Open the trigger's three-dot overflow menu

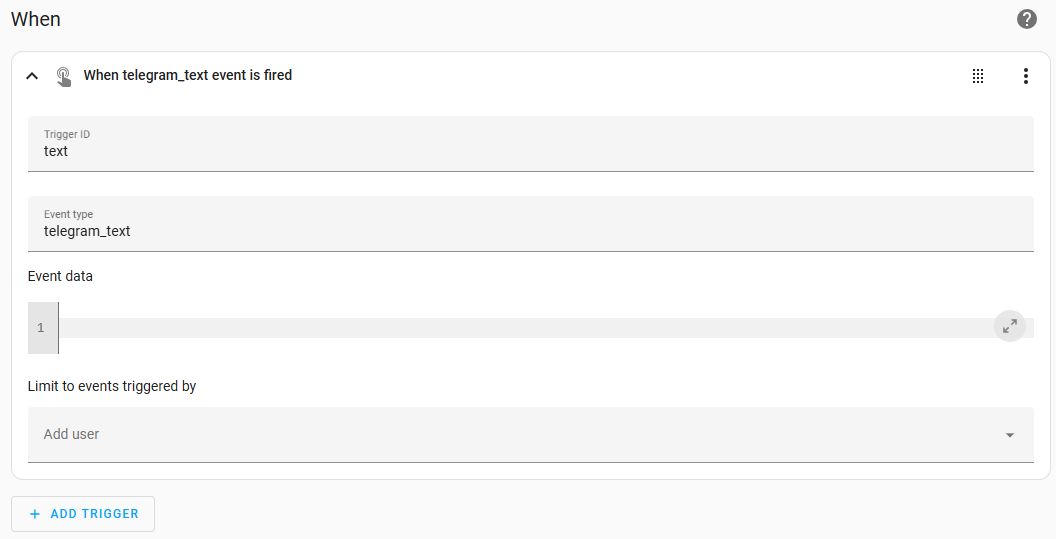(x=1025, y=76)
